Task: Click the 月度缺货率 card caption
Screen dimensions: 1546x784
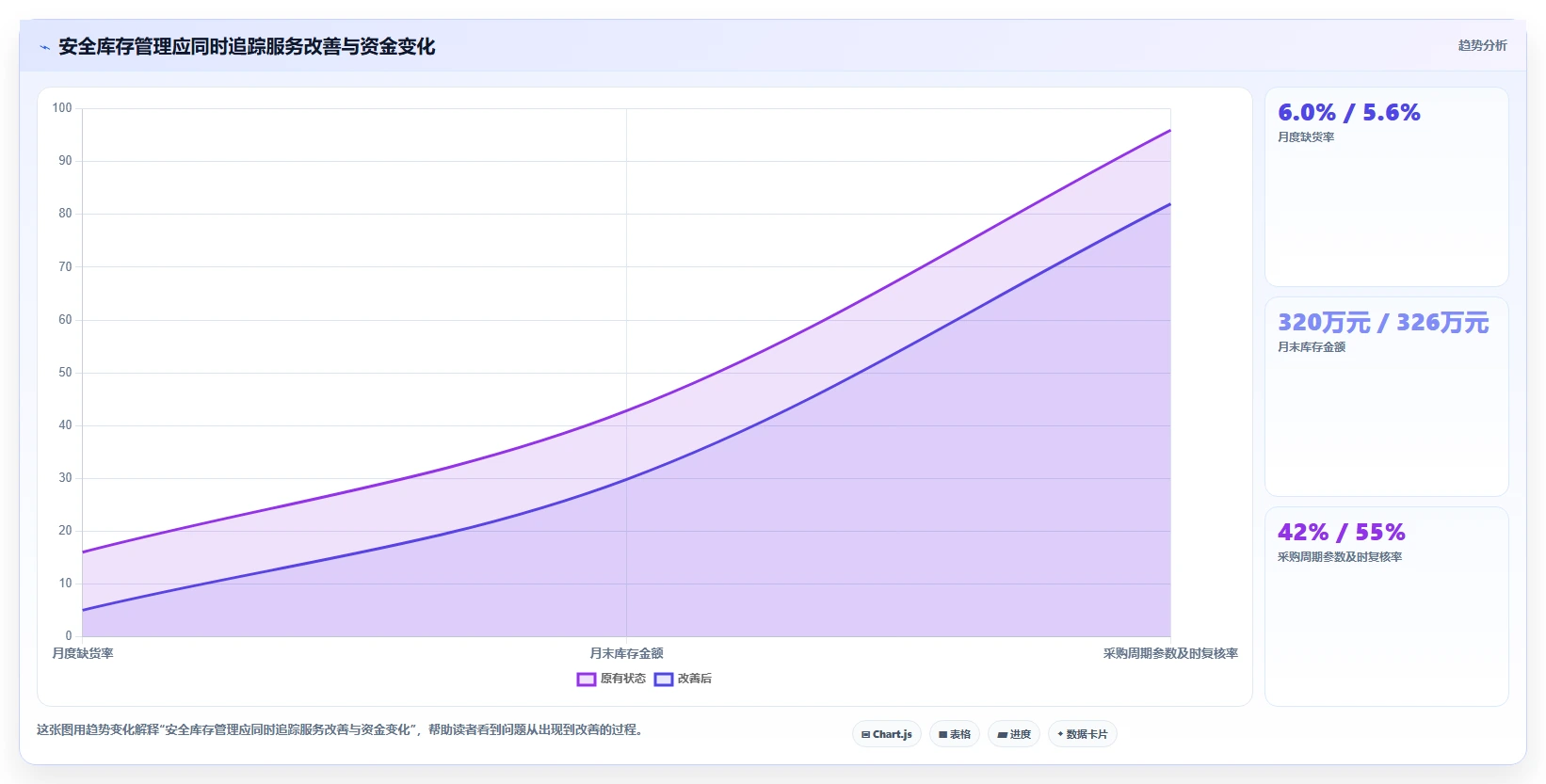Action: (1306, 137)
